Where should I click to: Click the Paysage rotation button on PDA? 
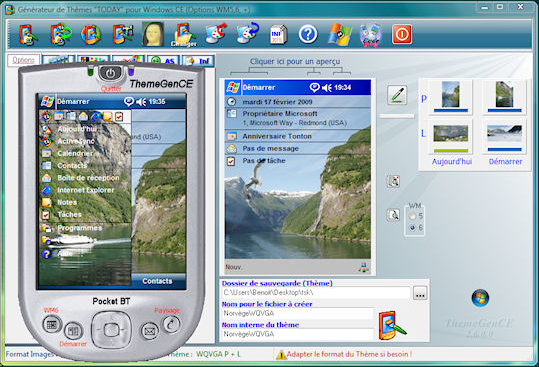point(171,323)
